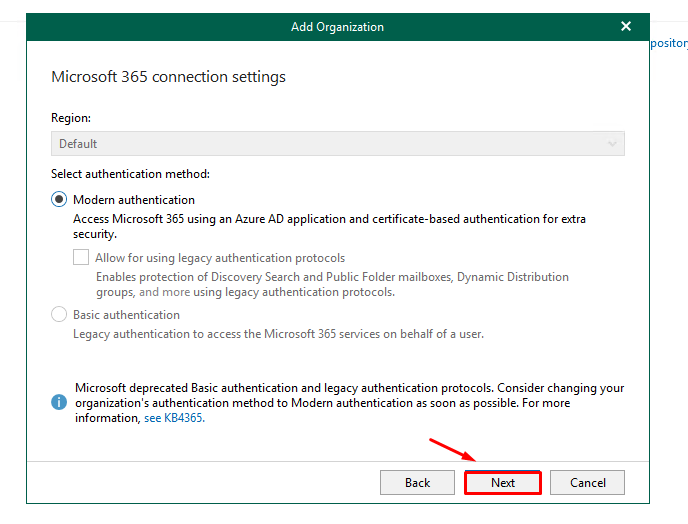The width and height of the screenshot is (688, 524).
Task: Click the 'Microsoft 365 connection settings' heading
Action: (x=168, y=77)
